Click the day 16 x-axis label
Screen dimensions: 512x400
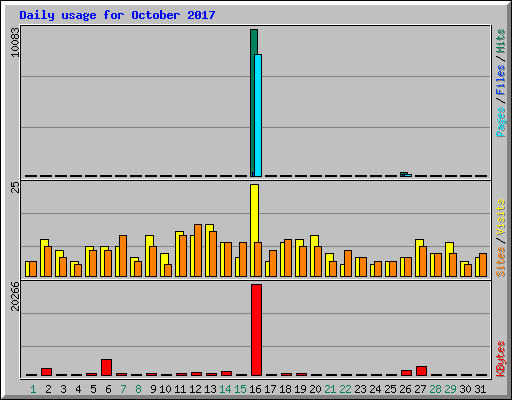255,389
